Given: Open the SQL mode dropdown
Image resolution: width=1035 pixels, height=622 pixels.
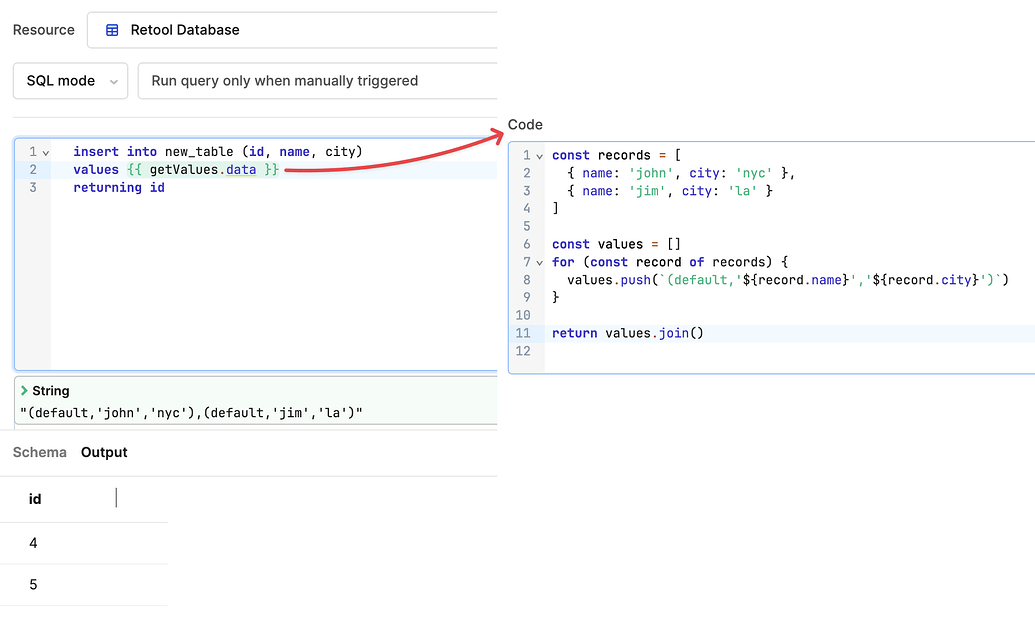Looking at the screenshot, I should 70,81.
